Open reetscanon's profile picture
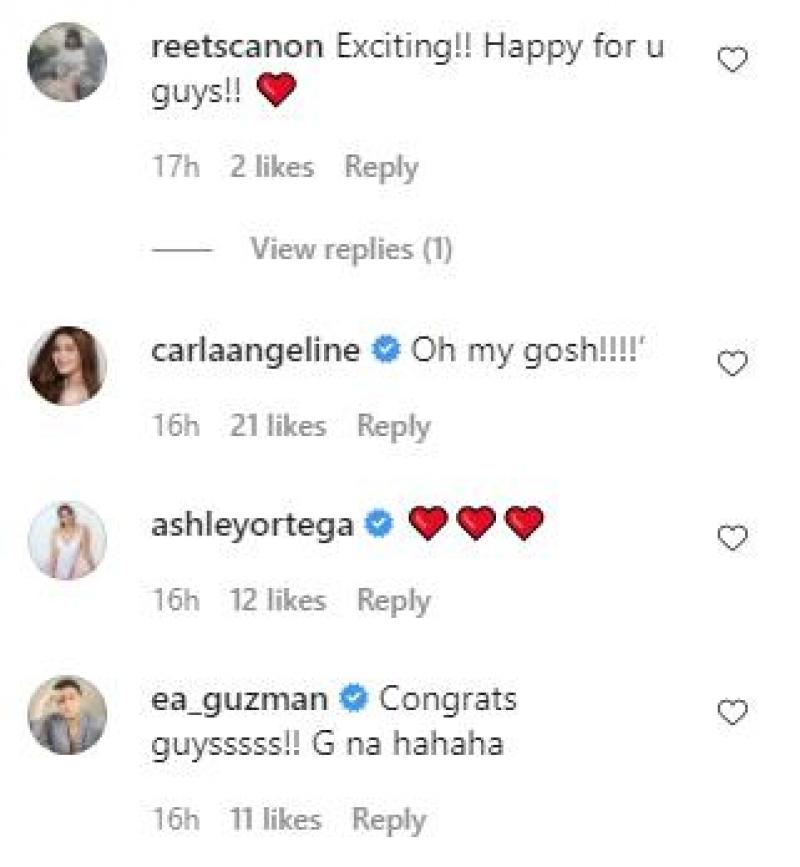 (67, 62)
